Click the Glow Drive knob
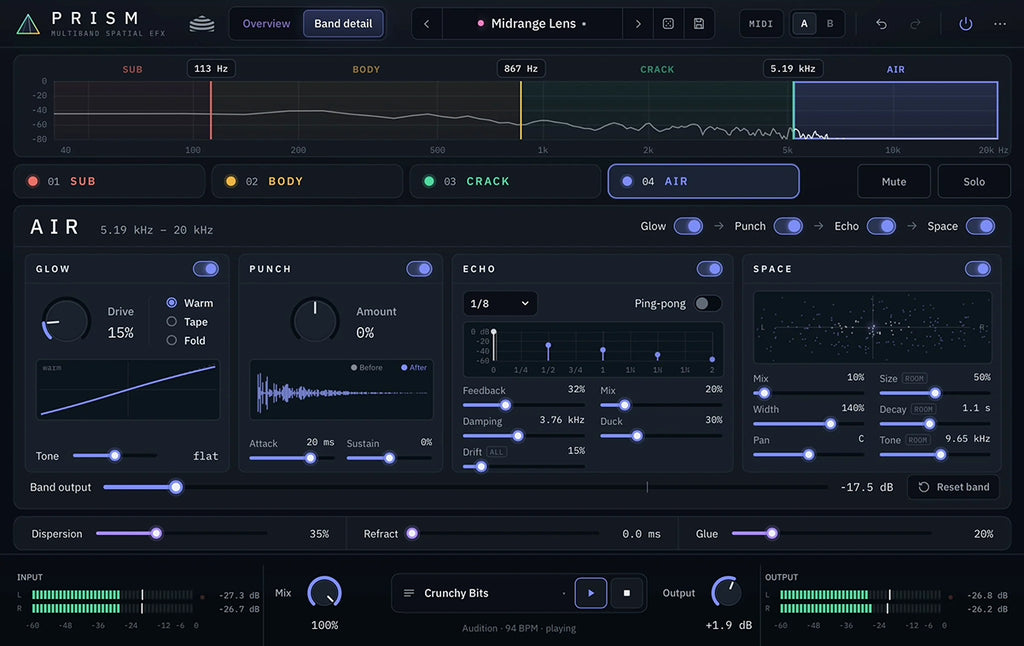The height and width of the screenshot is (646, 1024). [66, 320]
